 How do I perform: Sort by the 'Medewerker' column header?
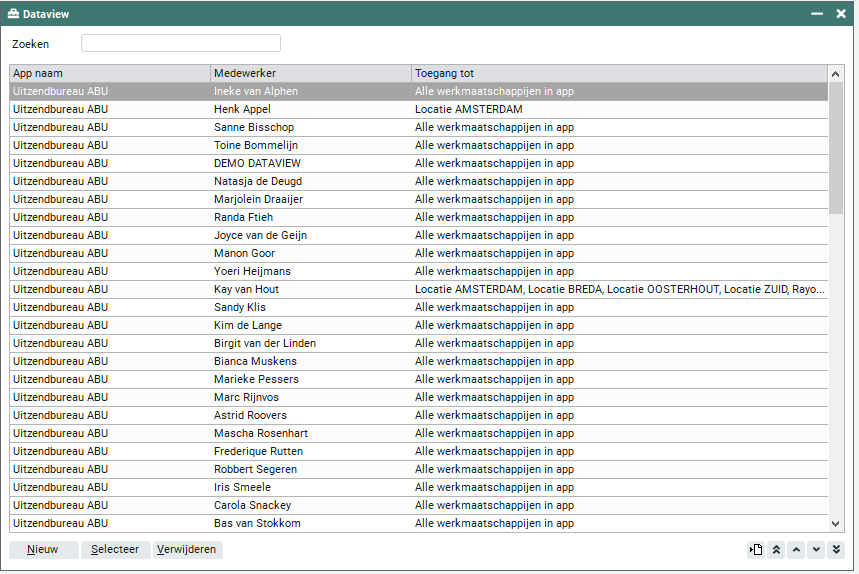(311, 74)
